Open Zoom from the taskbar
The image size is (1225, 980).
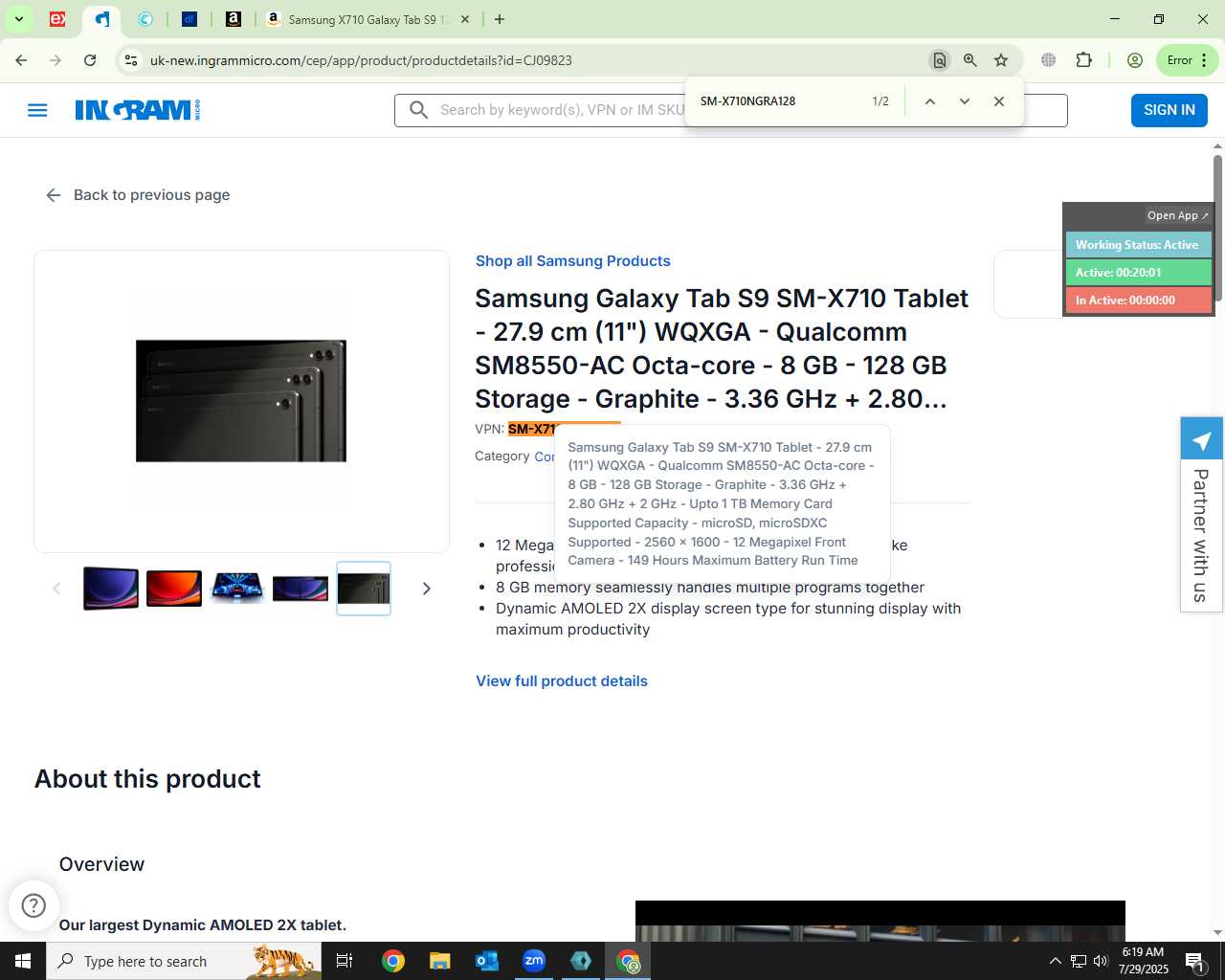(534, 961)
